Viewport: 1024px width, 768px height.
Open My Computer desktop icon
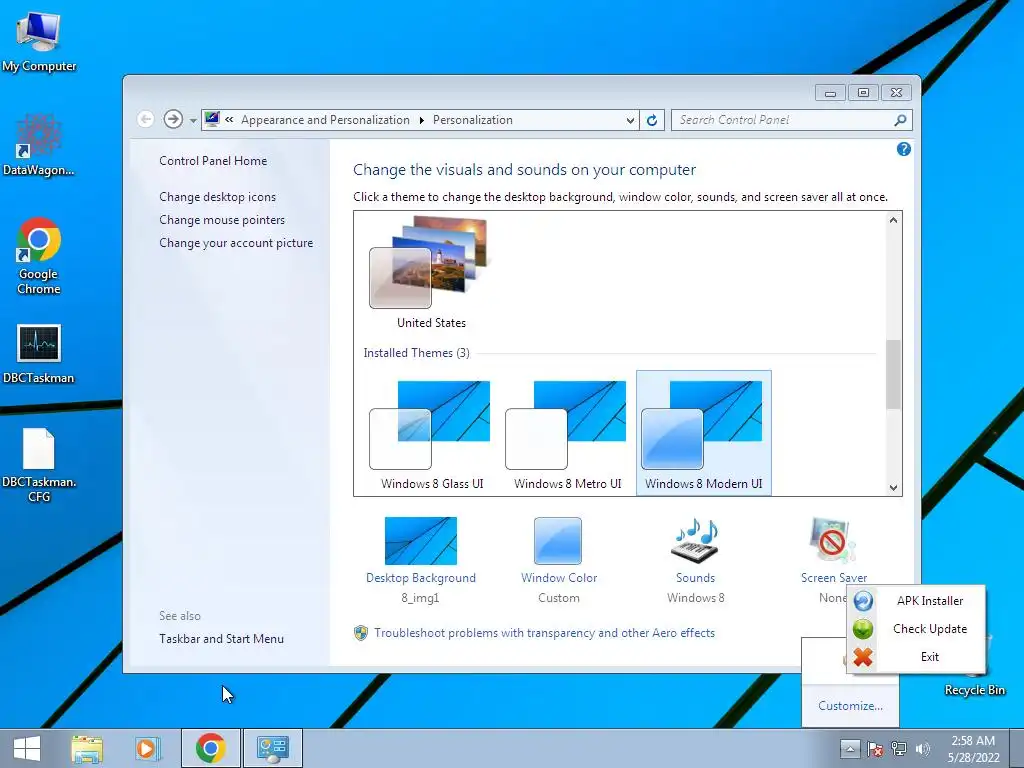pyautogui.click(x=39, y=42)
